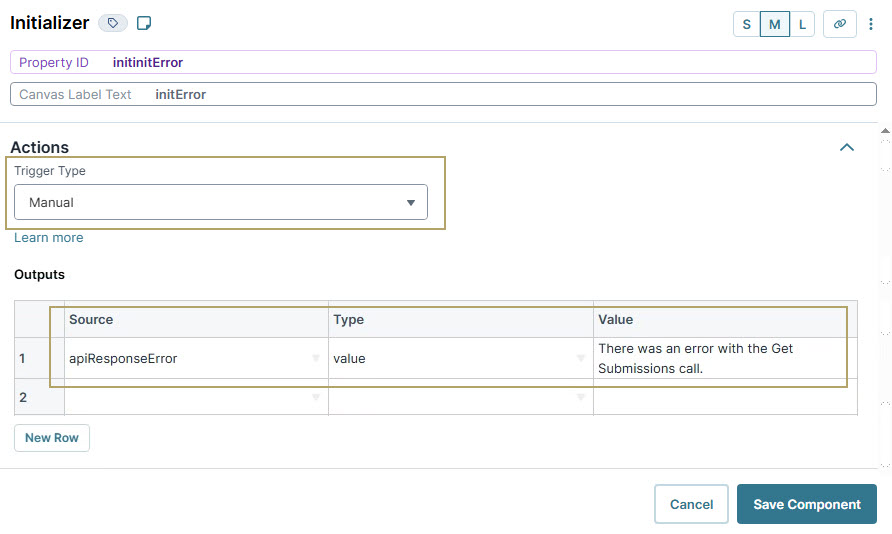
Task: Set modal size to M
Action: 774,24
